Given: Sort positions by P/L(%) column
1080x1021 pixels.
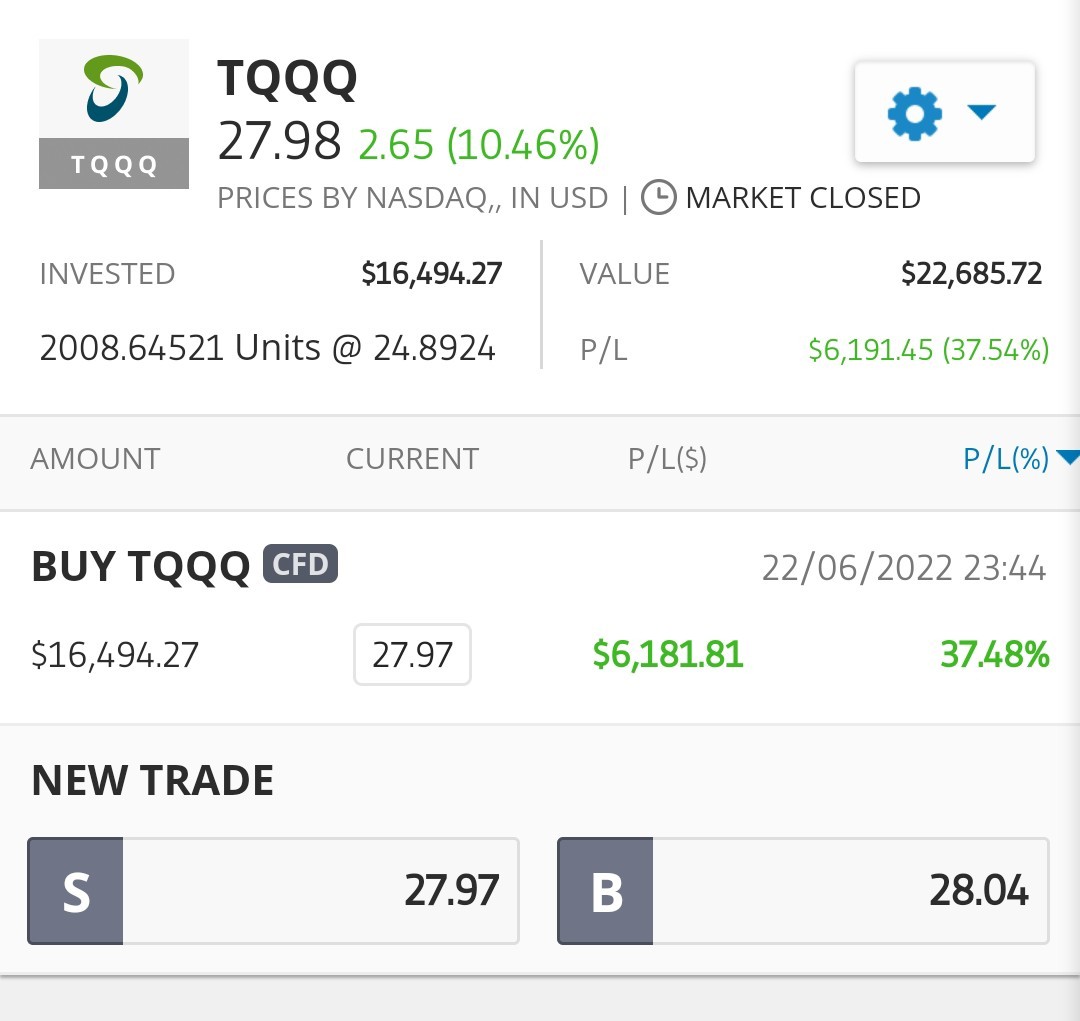Looking at the screenshot, I should [x=1006, y=459].
